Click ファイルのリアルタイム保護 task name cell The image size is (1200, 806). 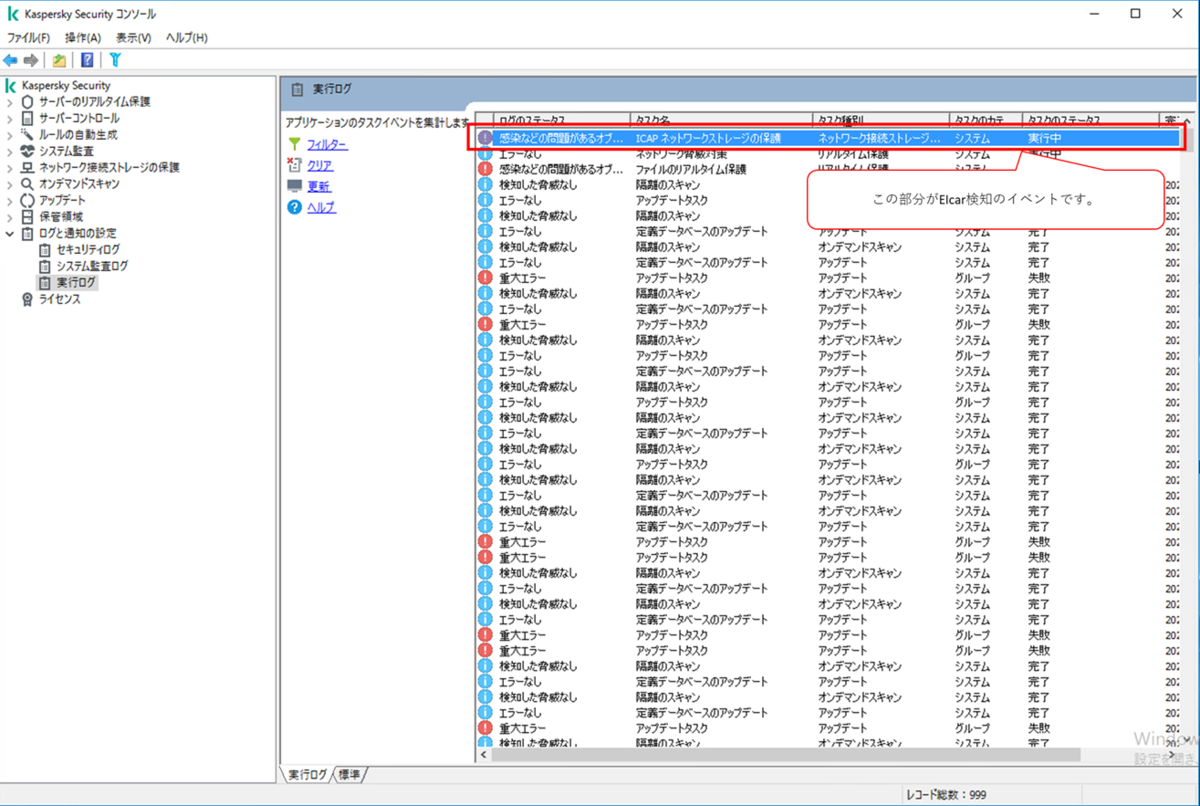pos(691,169)
